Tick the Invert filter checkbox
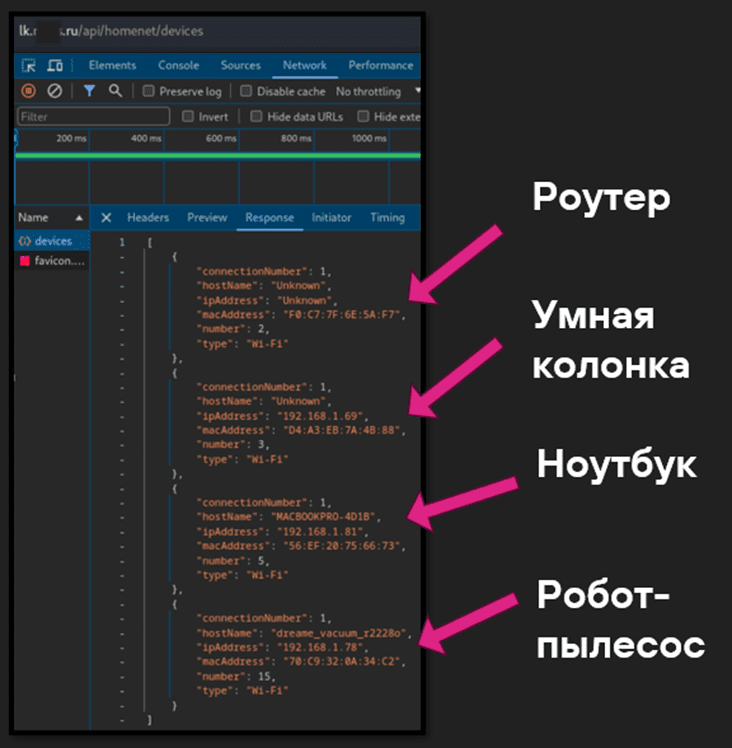Image resolution: width=732 pixels, height=748 pixels. (x=188, y=117)
